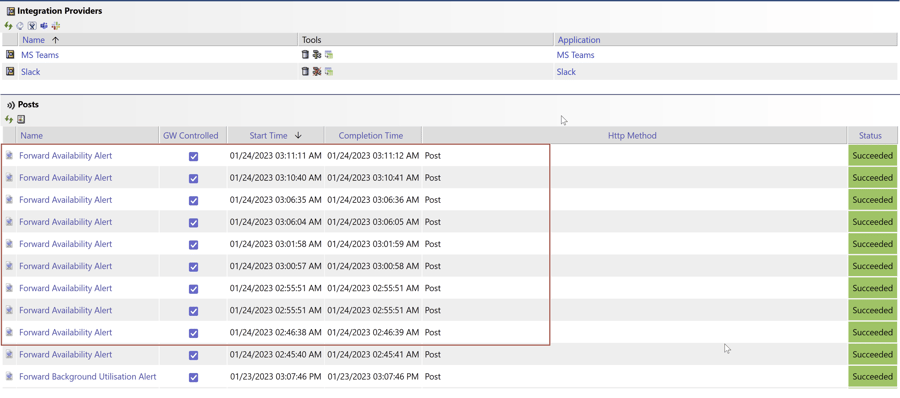
Task: Click the Integration Providers header icon
Action: click(10, 10)
